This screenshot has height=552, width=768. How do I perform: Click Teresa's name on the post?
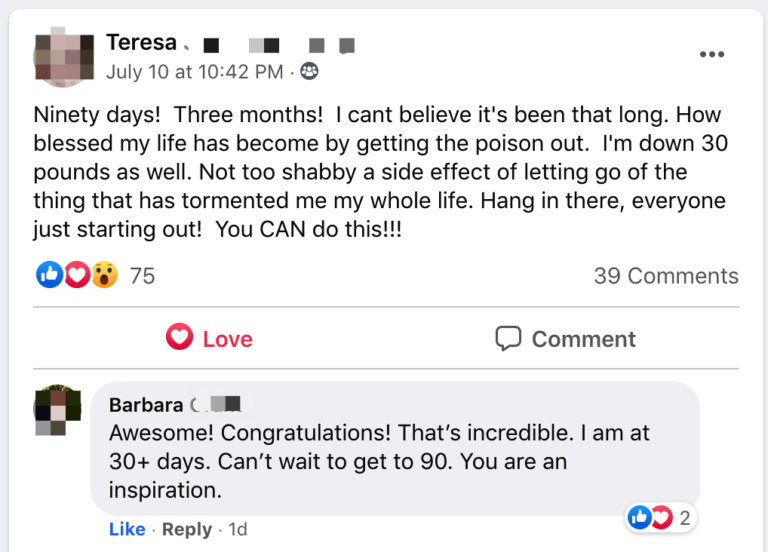point(141,42)
